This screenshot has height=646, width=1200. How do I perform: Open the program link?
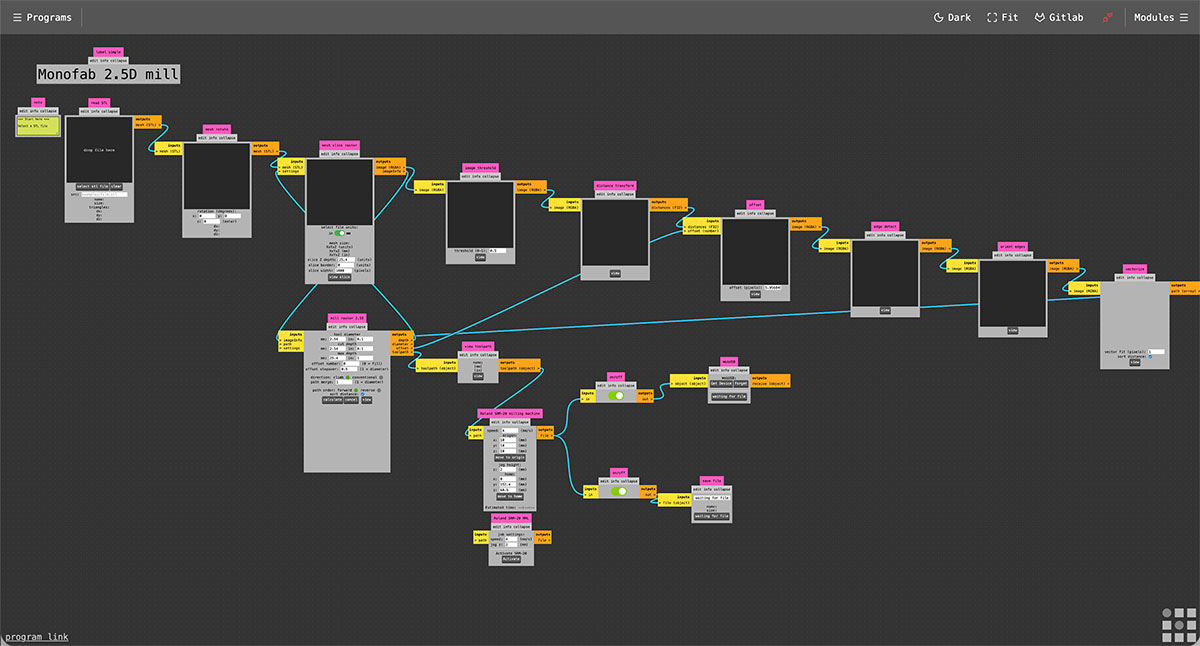pos(36,637)
